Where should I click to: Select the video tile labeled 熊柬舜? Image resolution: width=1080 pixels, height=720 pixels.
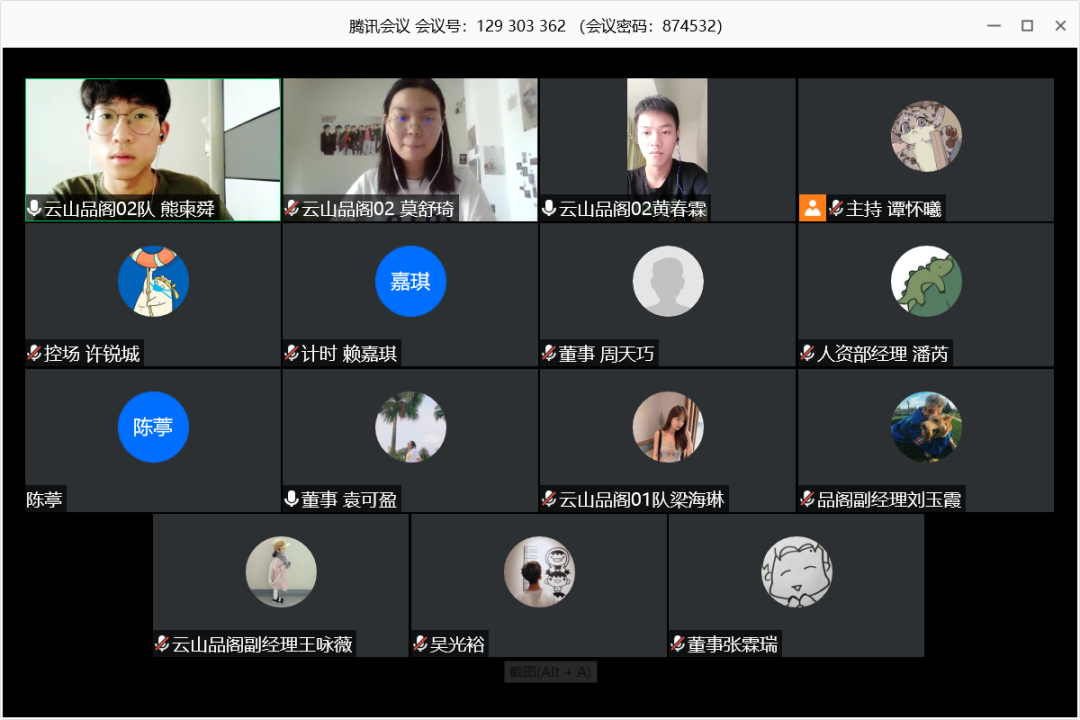[153, 140]
